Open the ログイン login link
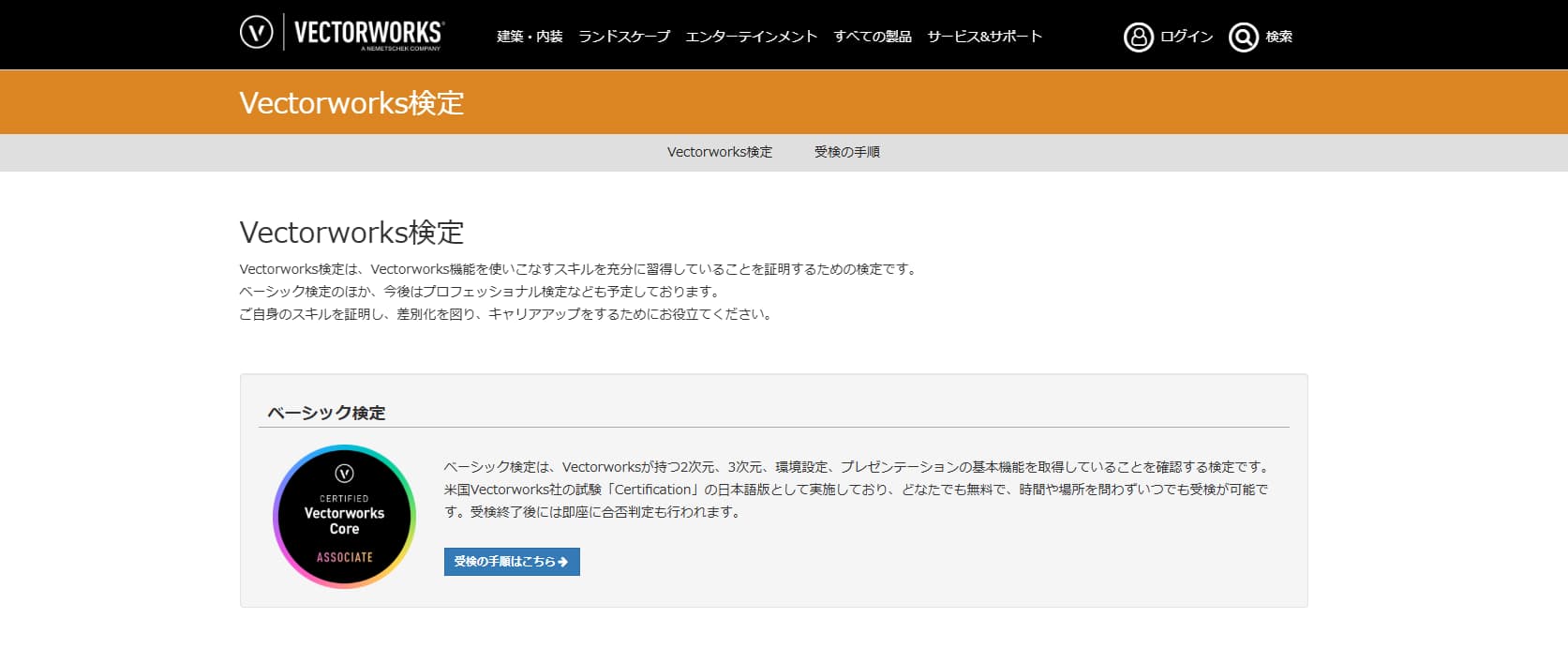 click(1187, 37)
